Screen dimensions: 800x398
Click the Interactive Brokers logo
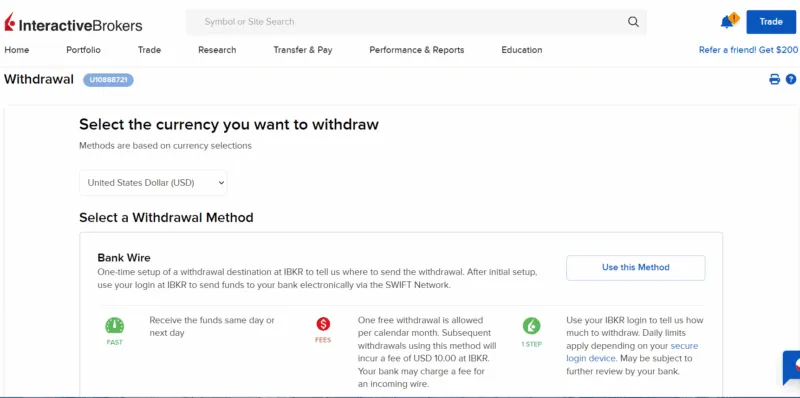[x=73, y=23]
